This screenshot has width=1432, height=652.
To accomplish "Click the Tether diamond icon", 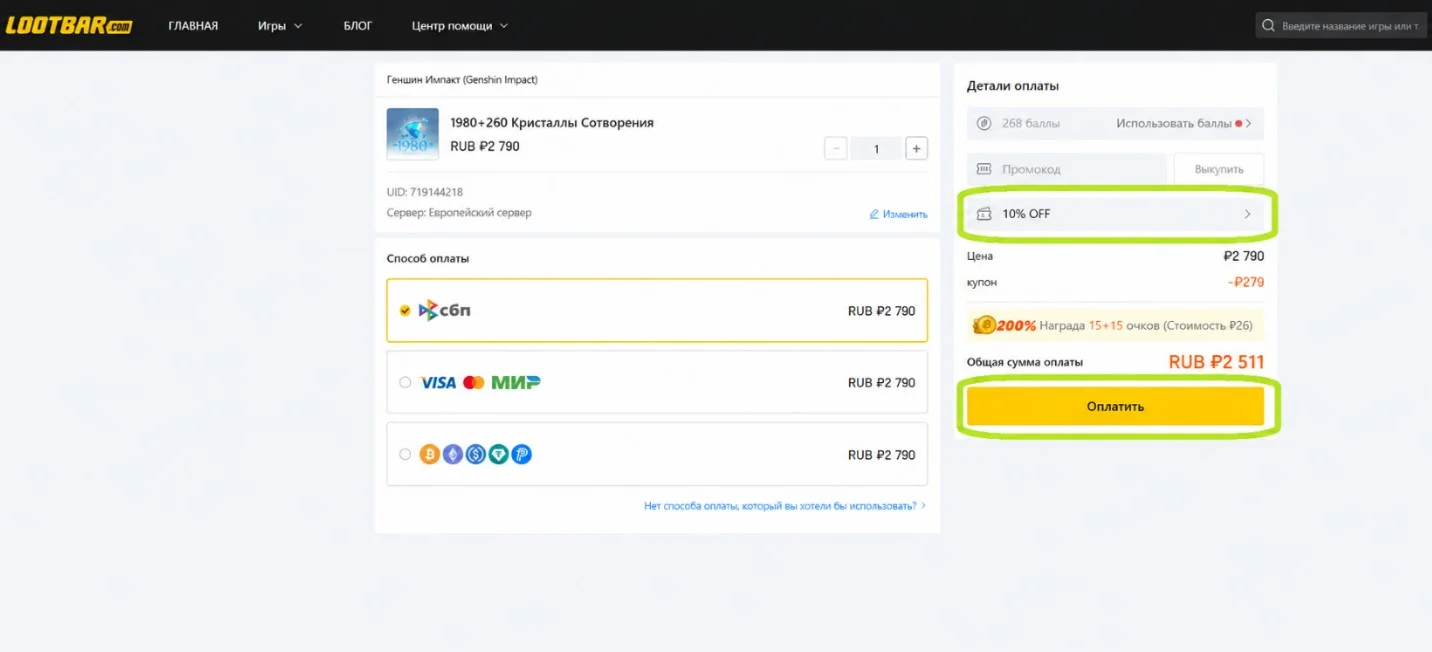I will pos(498,454).
